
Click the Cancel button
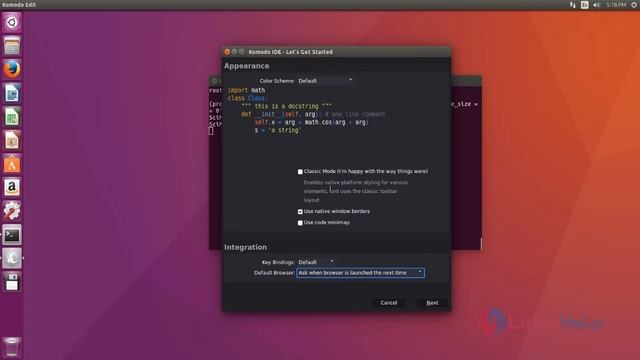coord(389,303)
